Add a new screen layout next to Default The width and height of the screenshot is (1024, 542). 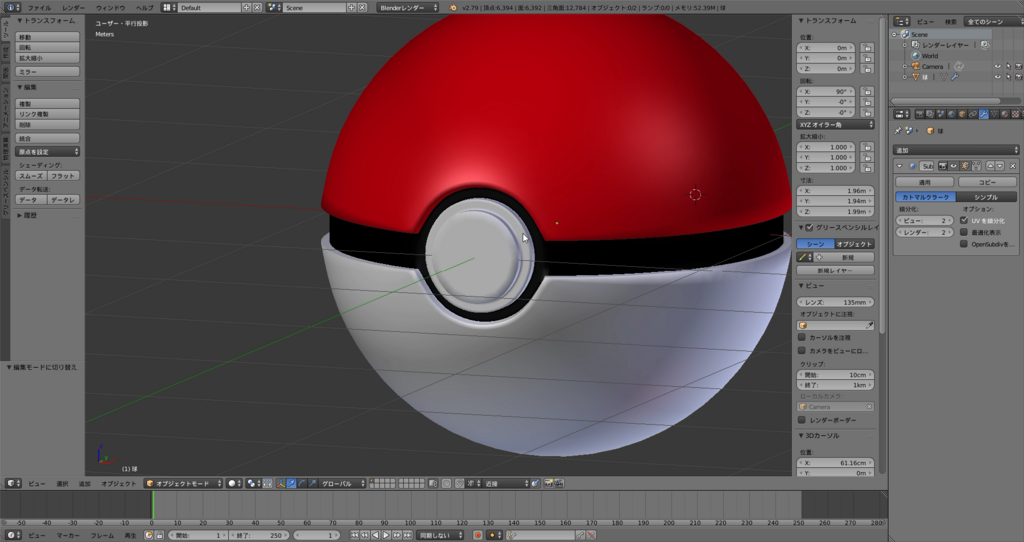246,8
